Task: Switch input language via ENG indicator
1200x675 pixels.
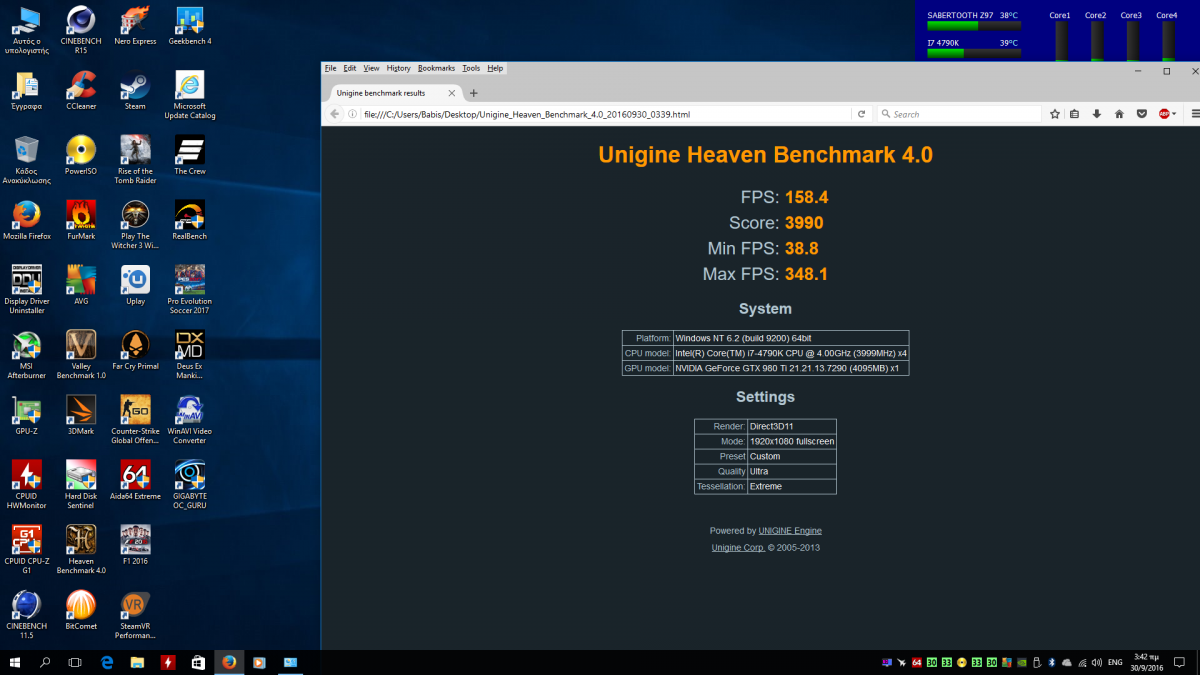Action: pos(1115,662)
